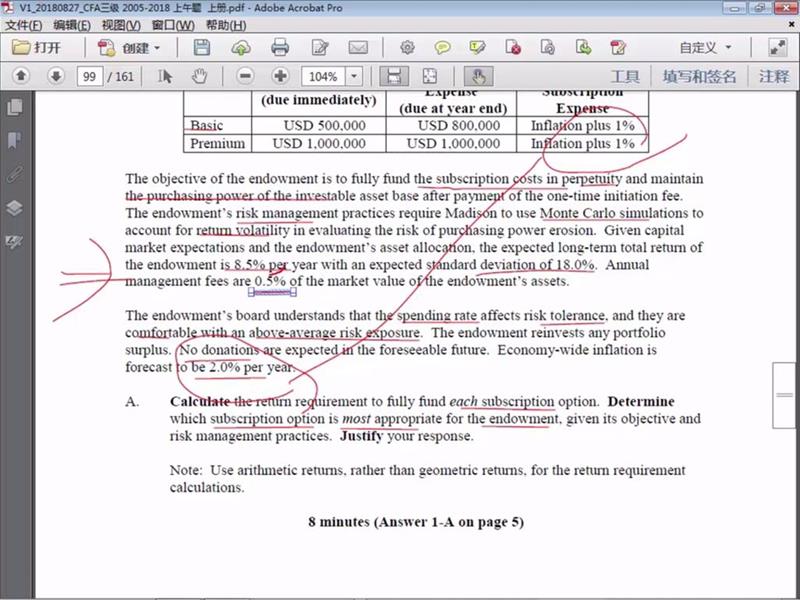Zoom in with plus button

pyautogui.click(x=281, y=77)
